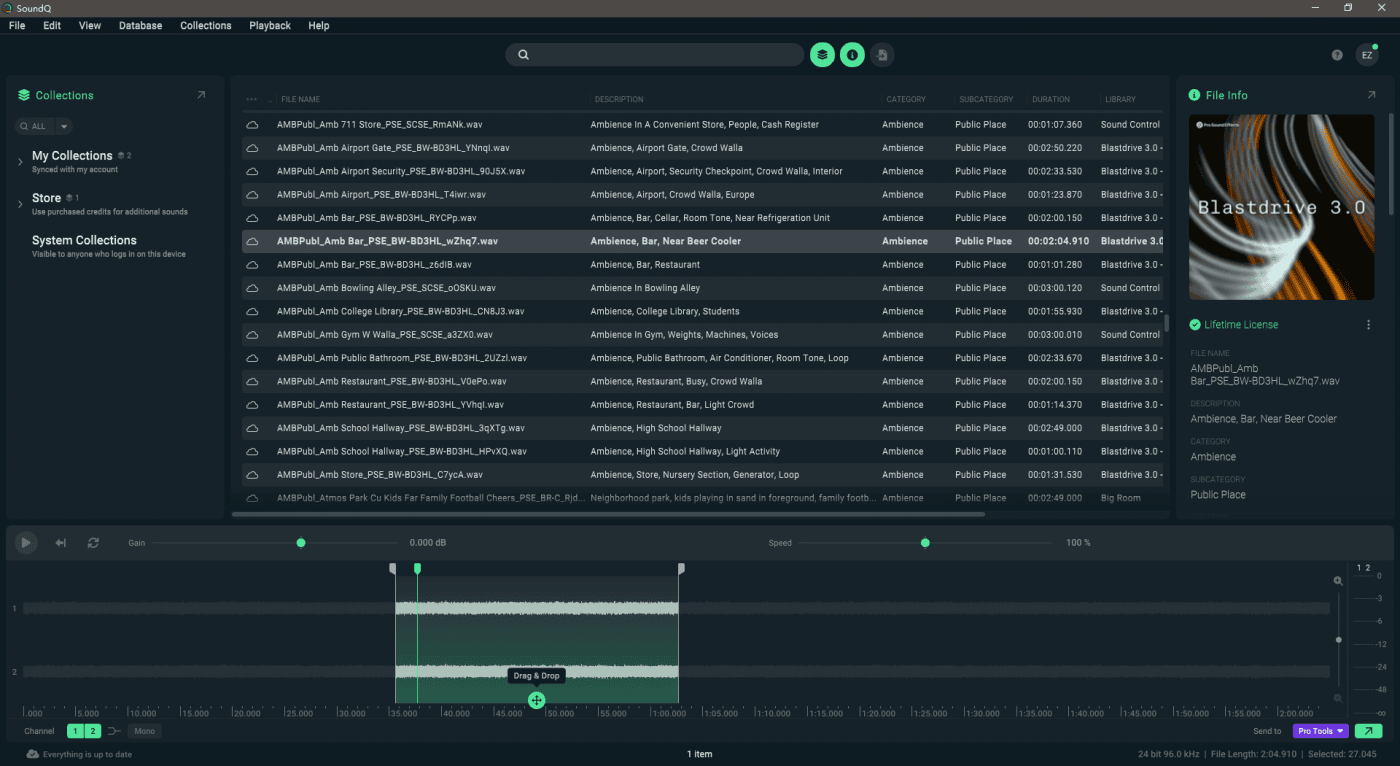Click the return to start icon
The image size is (1400, 766).
tap(60, 543)
